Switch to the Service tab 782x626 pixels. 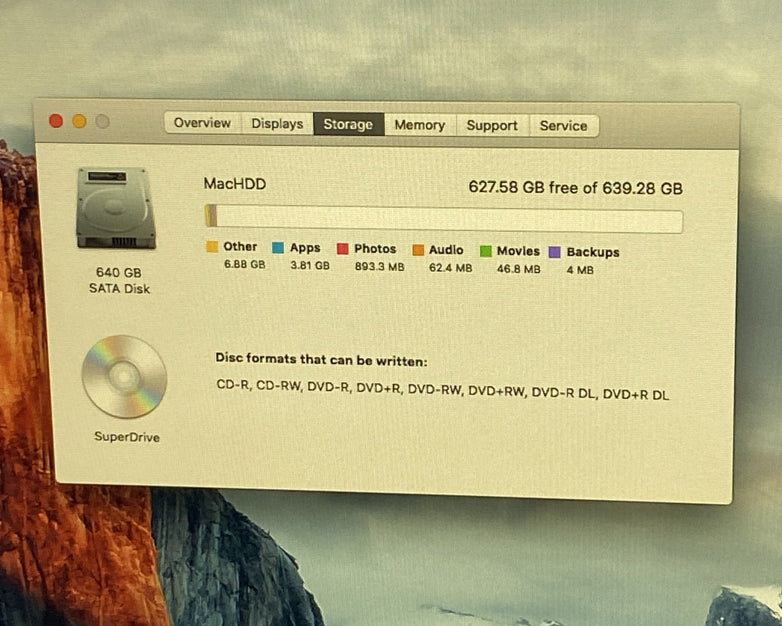tap(564, 126)
